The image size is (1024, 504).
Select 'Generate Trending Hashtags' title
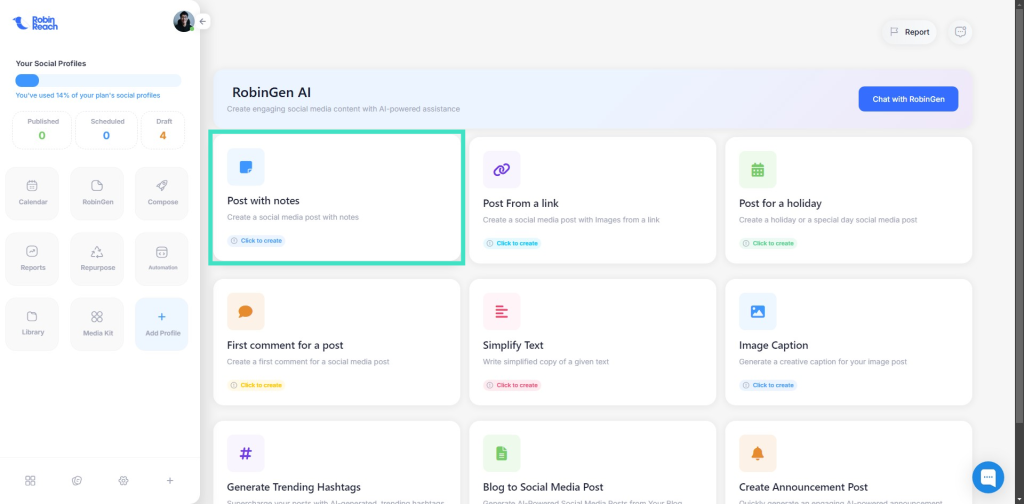point(294,487)
